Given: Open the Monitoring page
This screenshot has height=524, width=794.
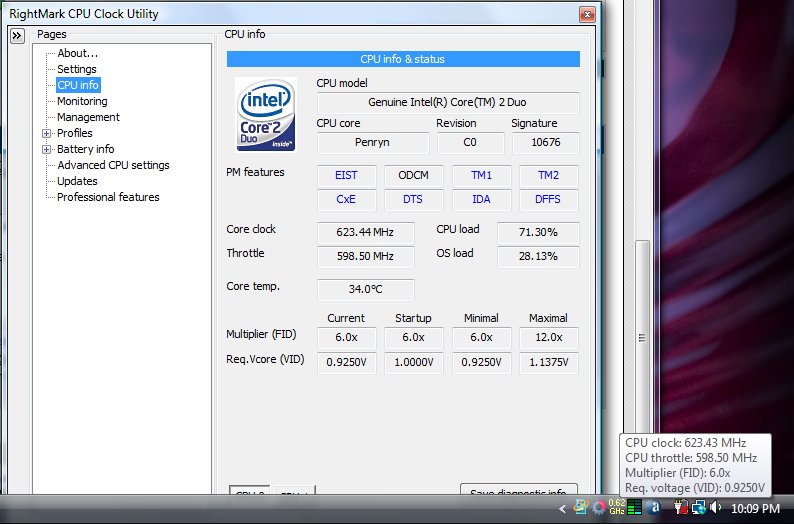Looking at the screenshot, I should (82, 101).
